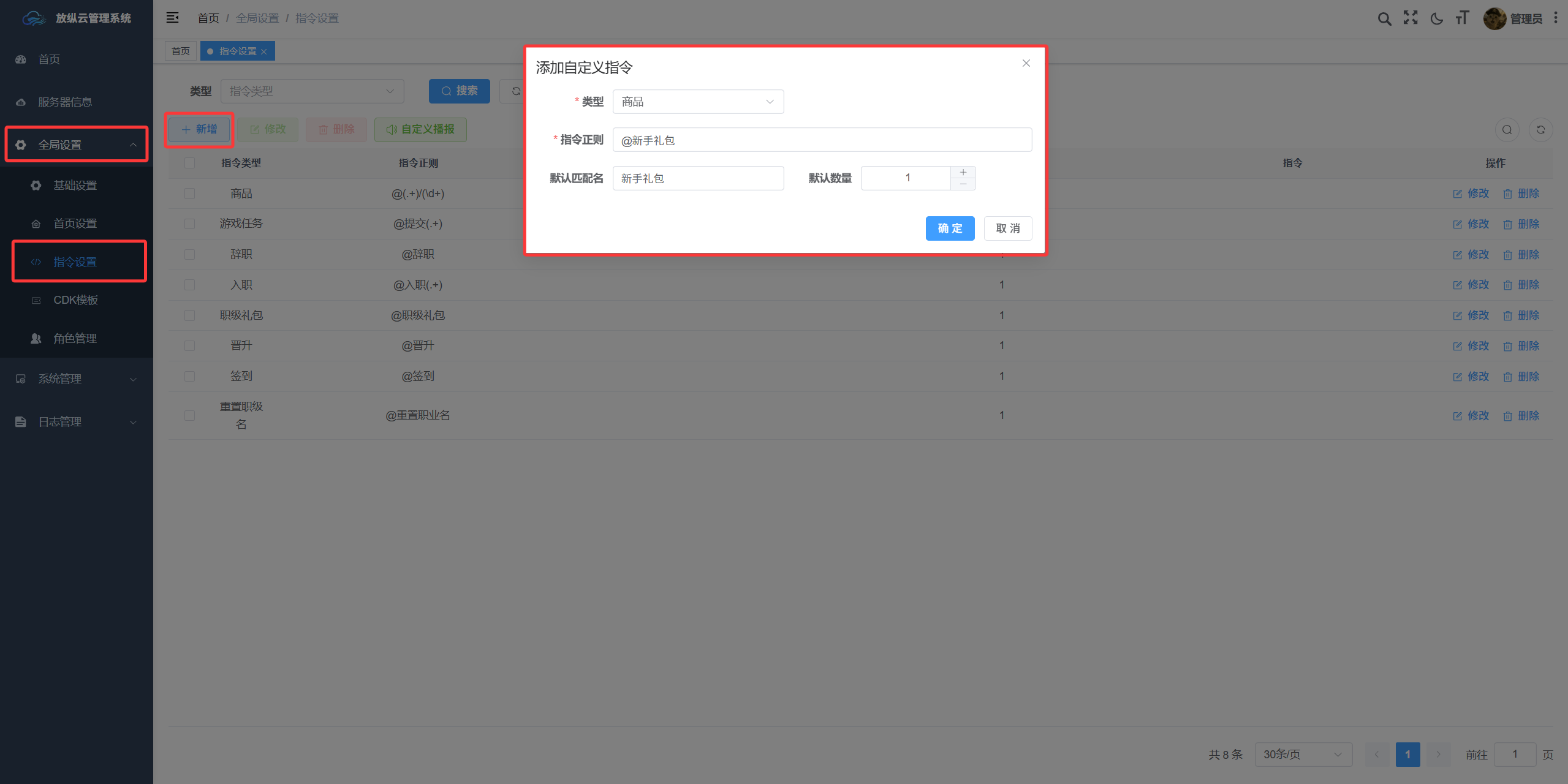
Task: Toggle fullscreen mode icon
Action: pos(1411,18)
